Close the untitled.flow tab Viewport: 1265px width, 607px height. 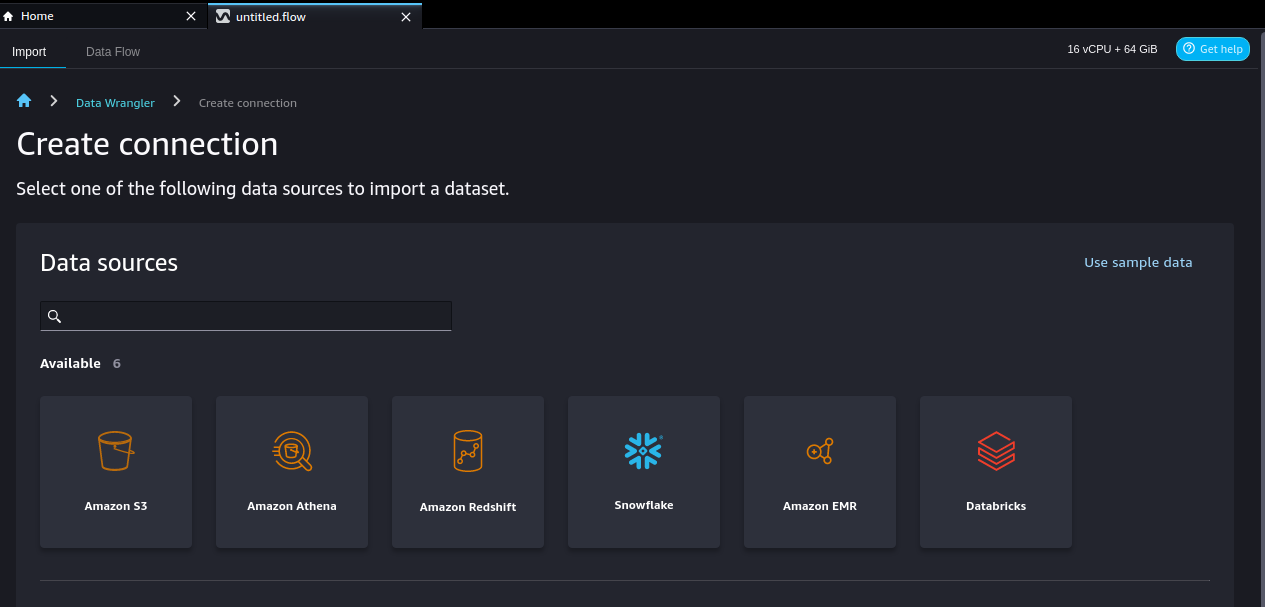(x=406, y=16)
